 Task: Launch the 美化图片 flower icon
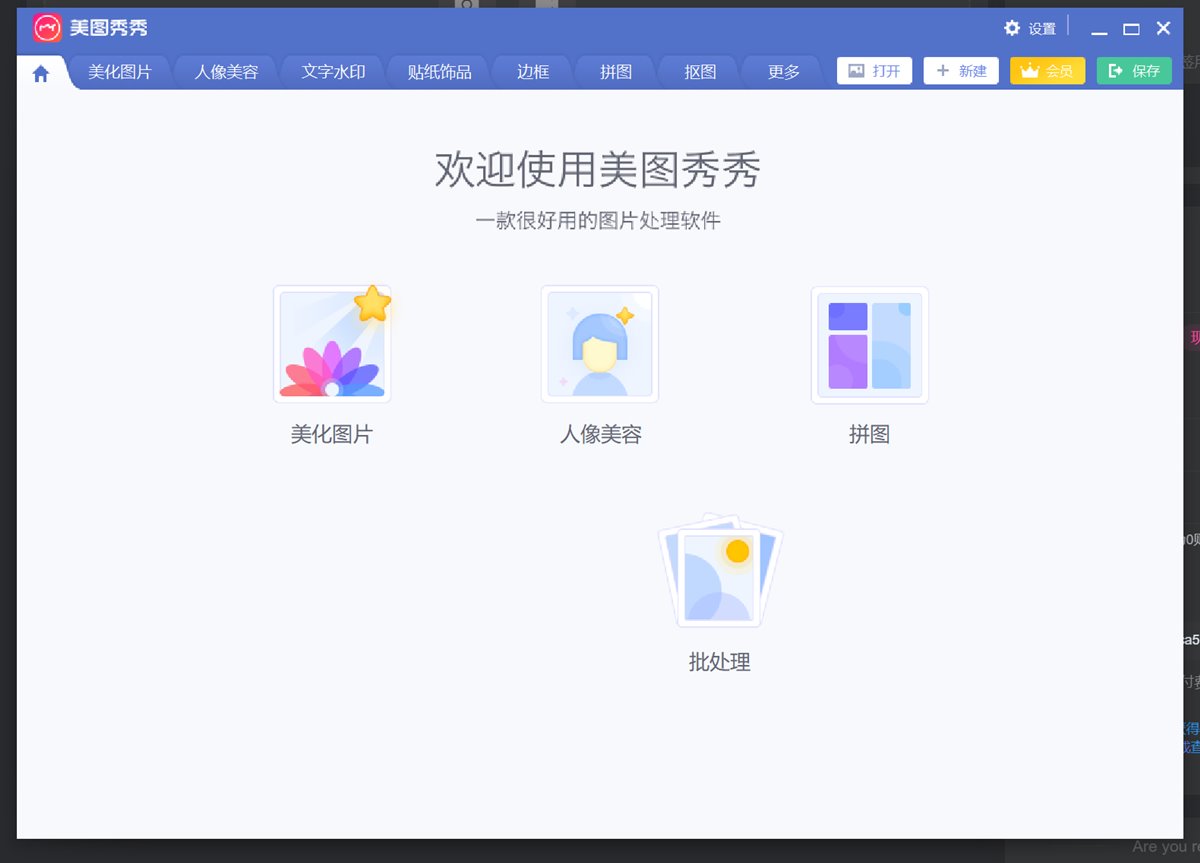pyautogui.click(x=332, y=344)
